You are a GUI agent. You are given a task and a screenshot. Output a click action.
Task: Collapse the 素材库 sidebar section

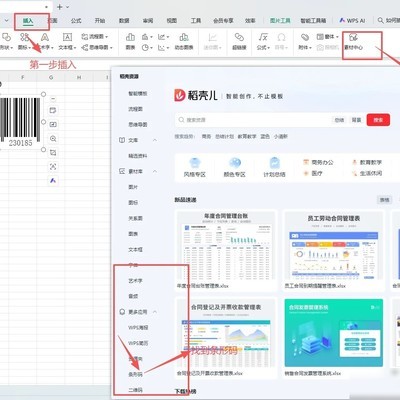point(155,171)
